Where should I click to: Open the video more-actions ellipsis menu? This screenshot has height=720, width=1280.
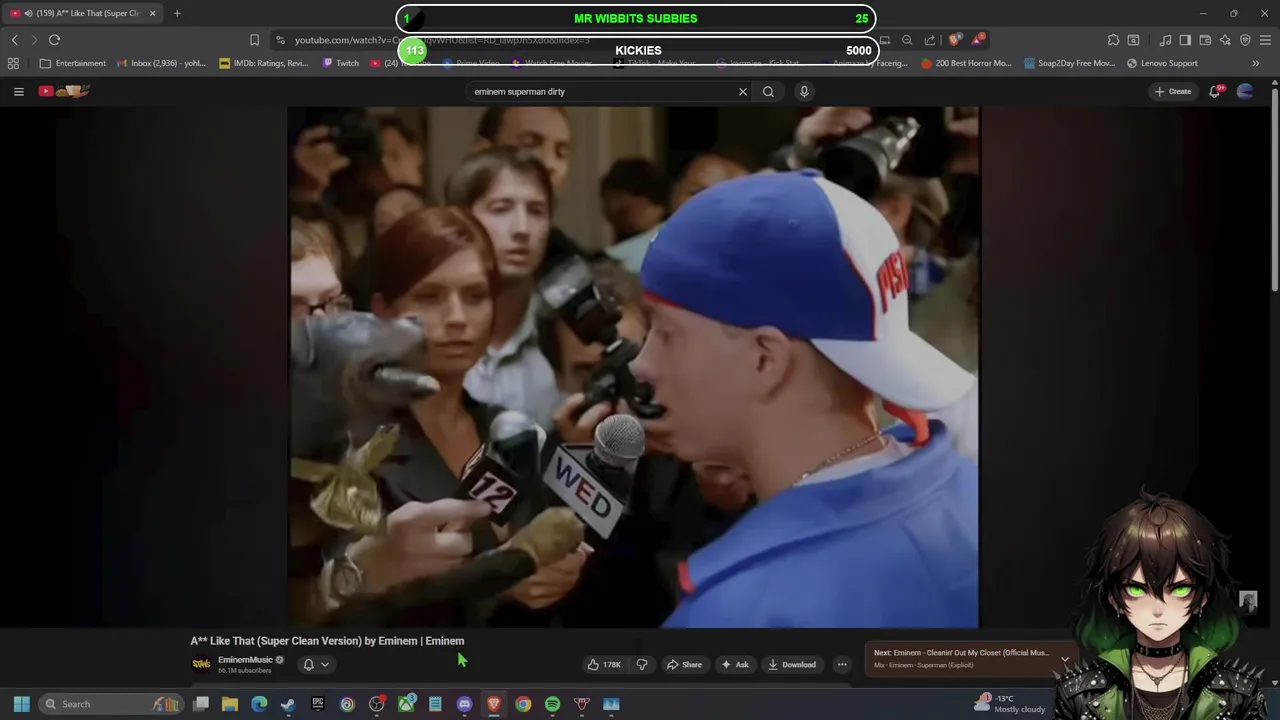pos(842,664)
